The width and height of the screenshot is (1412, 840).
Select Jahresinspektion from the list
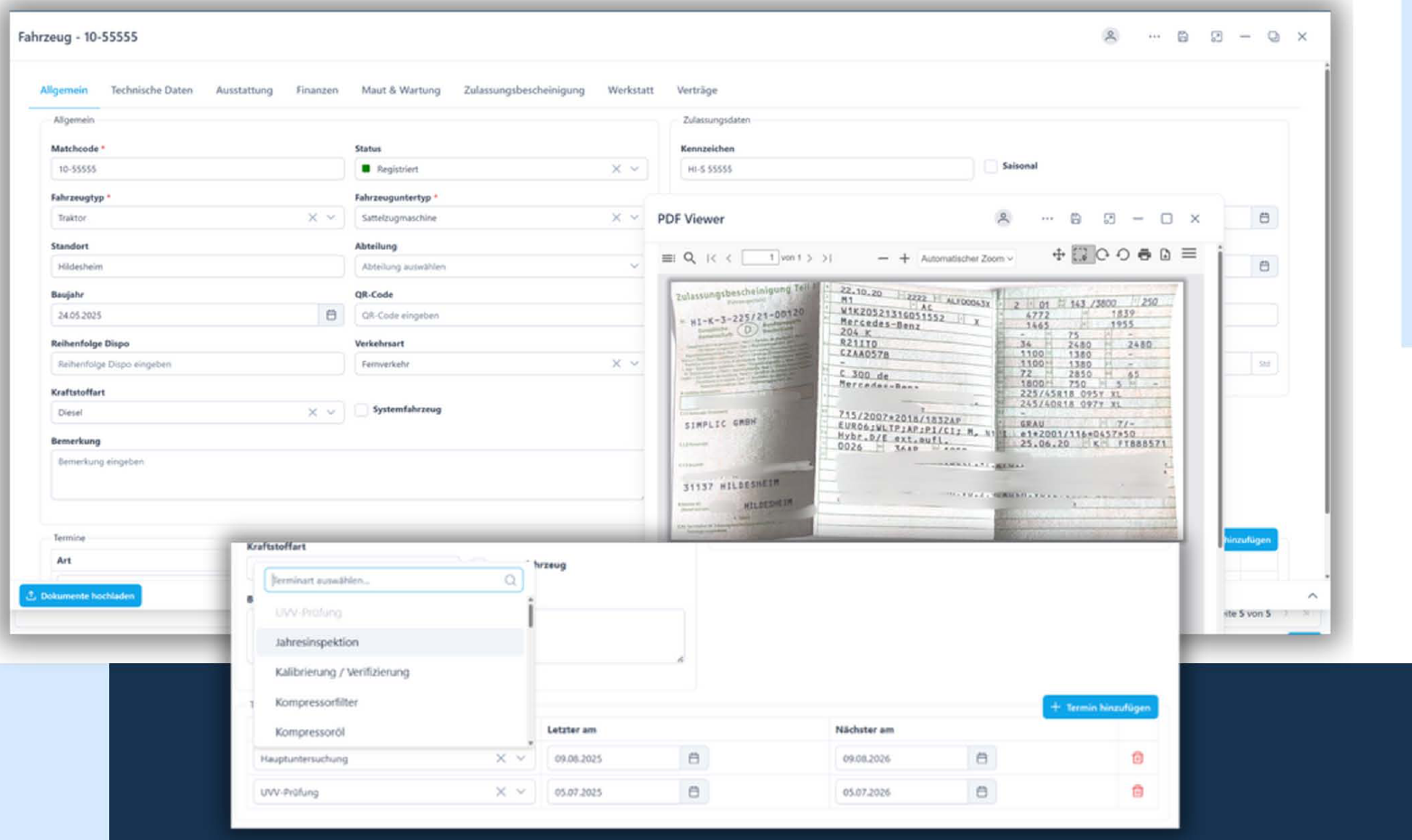coord(317,642)
